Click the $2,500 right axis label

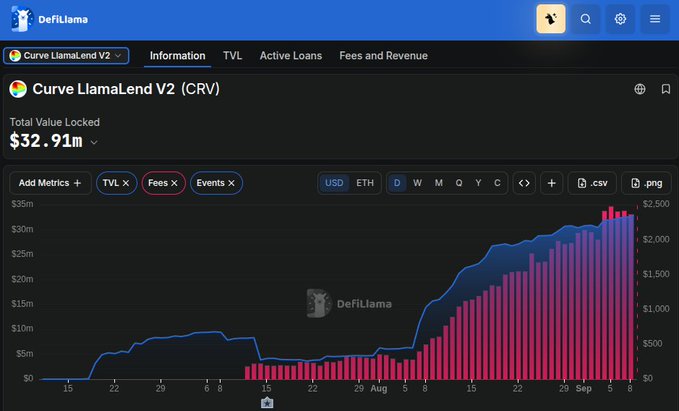coord(656,204)
